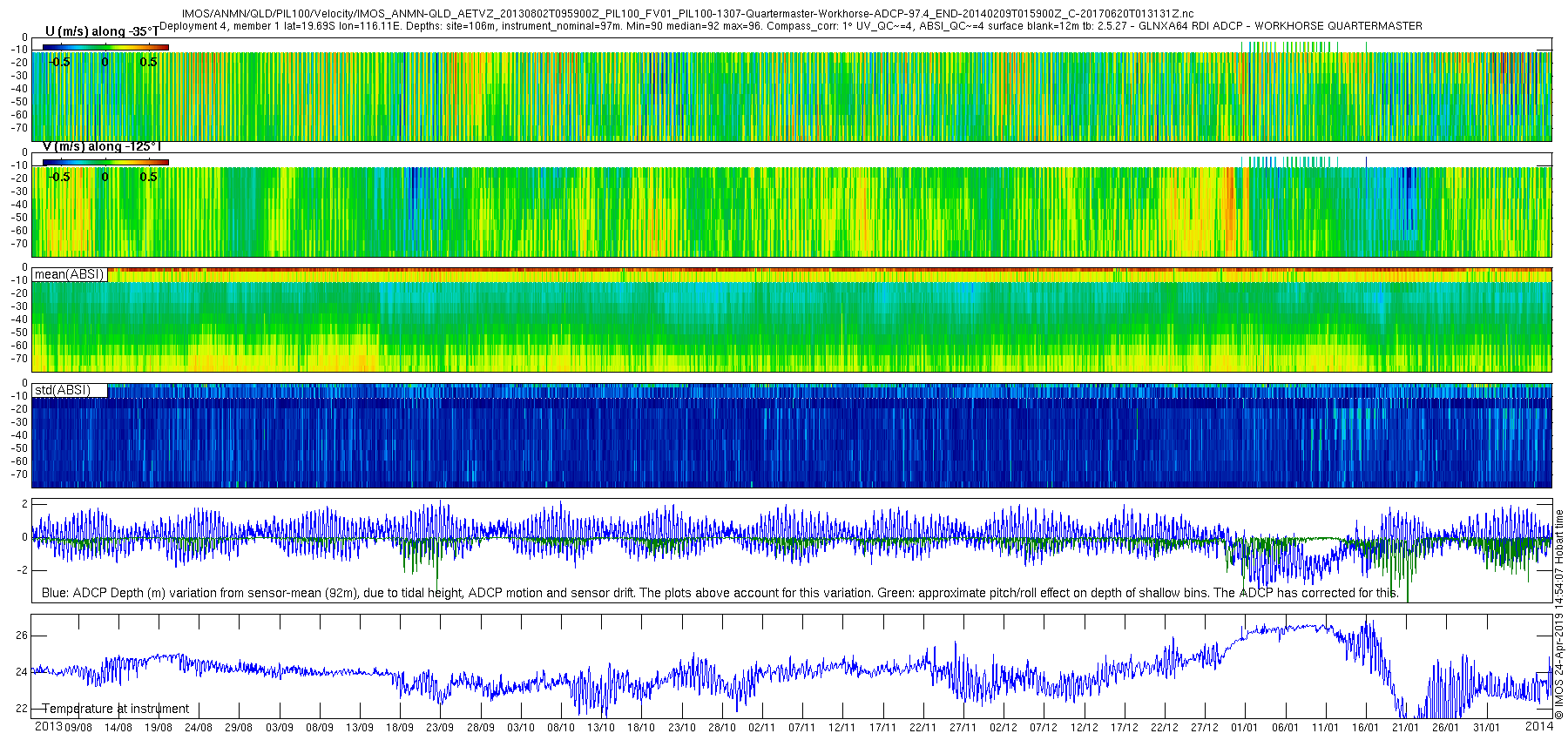Click the blue ADCP Depth variation caption
The height and width of the screenshot is (740, 1568).
point(720,593)
